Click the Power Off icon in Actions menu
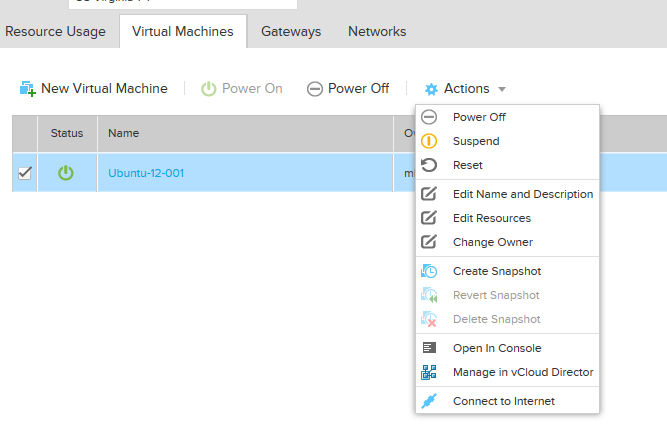The width and height of the screenshot is (667, 429). click(429, 117)
